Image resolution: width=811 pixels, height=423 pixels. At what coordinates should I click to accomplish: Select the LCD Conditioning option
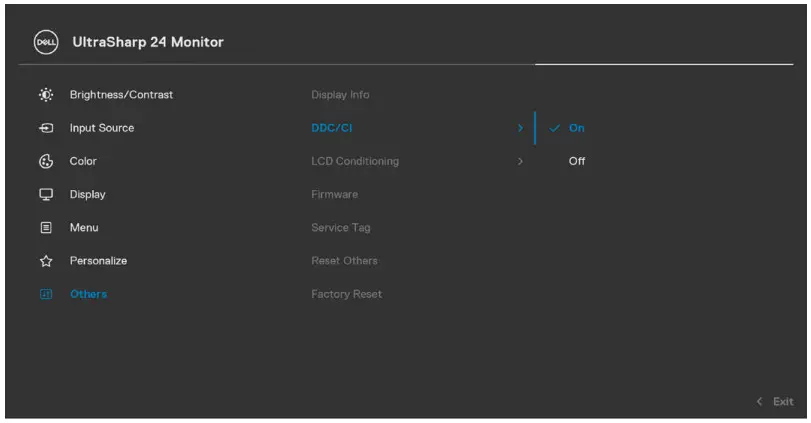355,161
